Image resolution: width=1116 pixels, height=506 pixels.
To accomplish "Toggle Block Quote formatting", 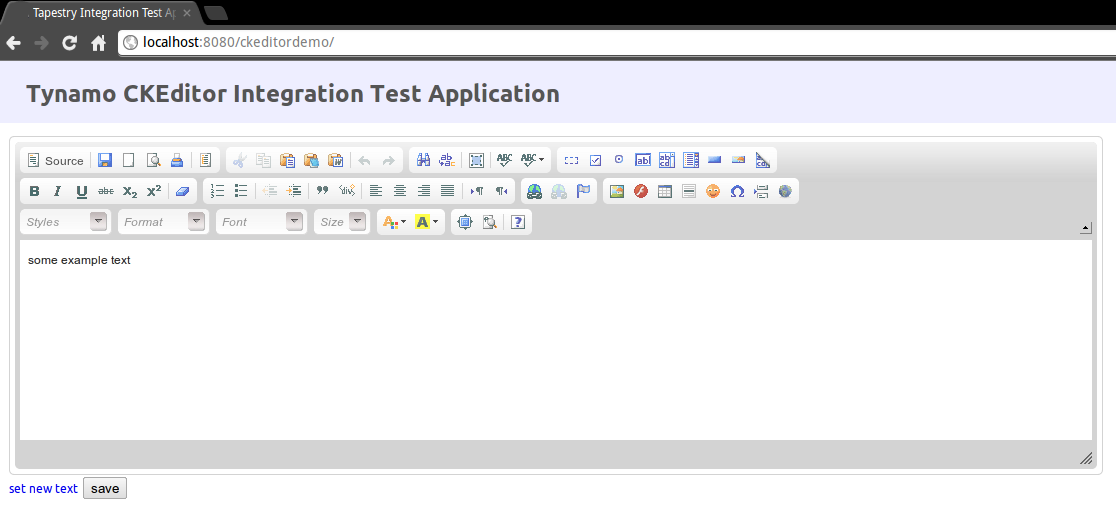I will pyautogui.click(x=322, y=191).
